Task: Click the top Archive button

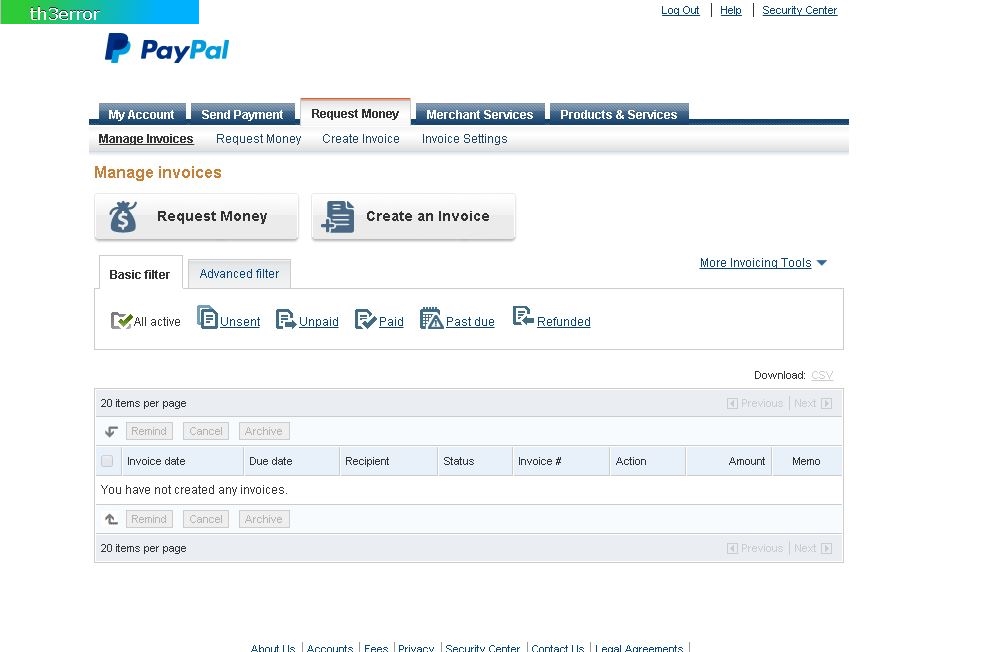Action: pos(263,431)
